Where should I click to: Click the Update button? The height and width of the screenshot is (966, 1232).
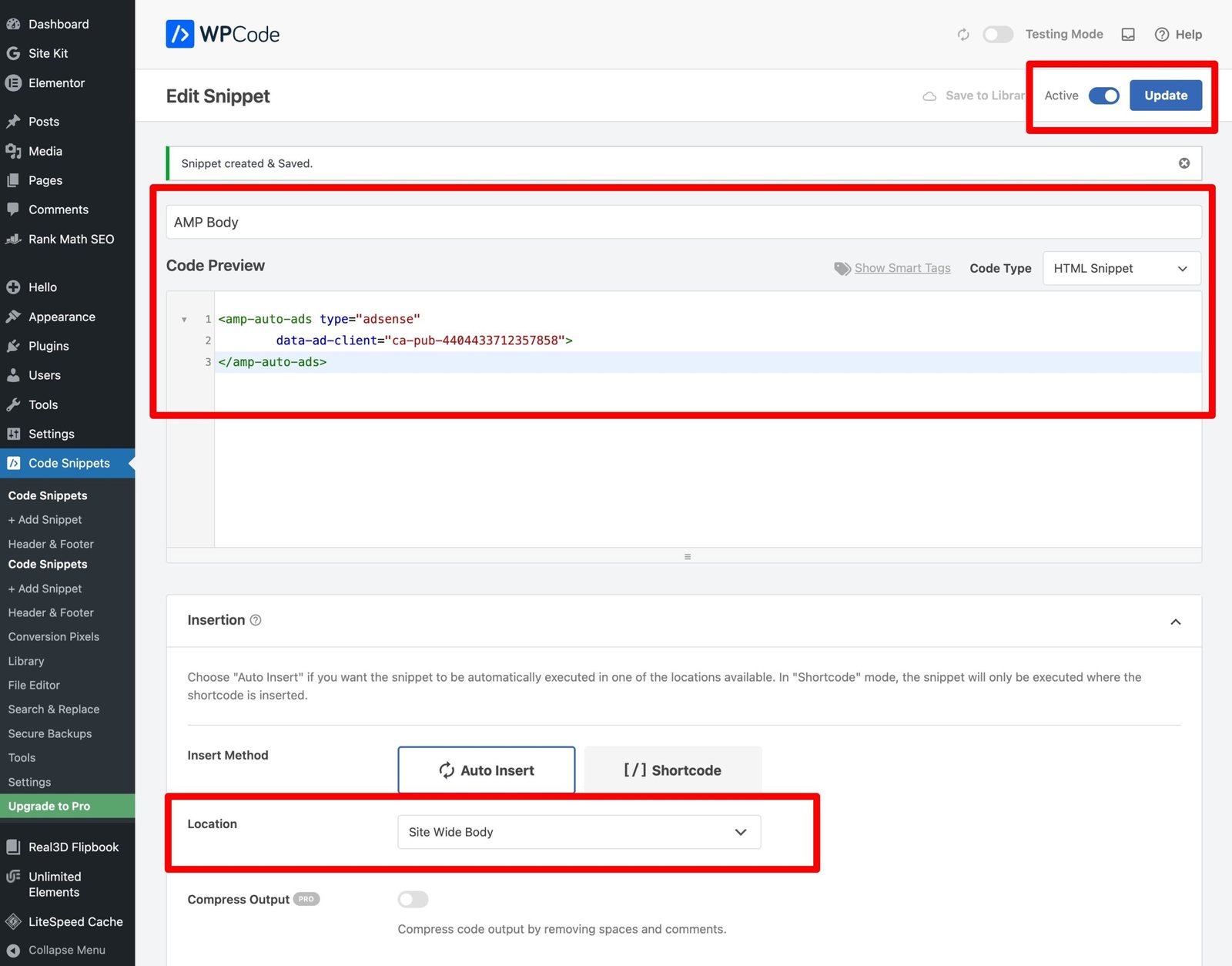click(x=1166, y=95)
